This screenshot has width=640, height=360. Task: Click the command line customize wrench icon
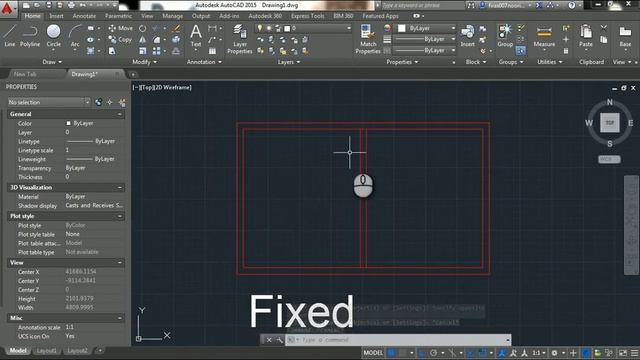click(279, 340)
